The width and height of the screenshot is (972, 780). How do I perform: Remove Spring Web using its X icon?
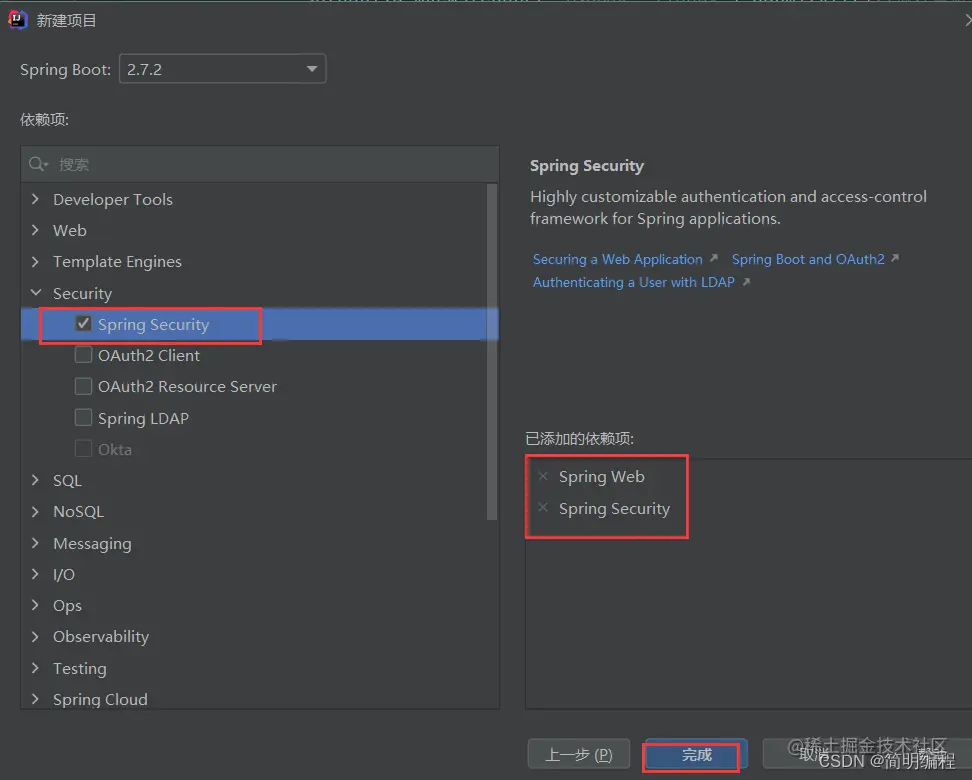[x=543, y=476]
